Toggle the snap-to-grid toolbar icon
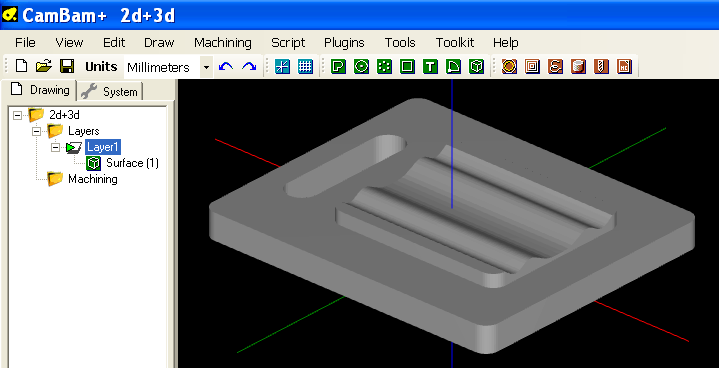The width and height of the screenshot is (719, 368). (282, 66)
